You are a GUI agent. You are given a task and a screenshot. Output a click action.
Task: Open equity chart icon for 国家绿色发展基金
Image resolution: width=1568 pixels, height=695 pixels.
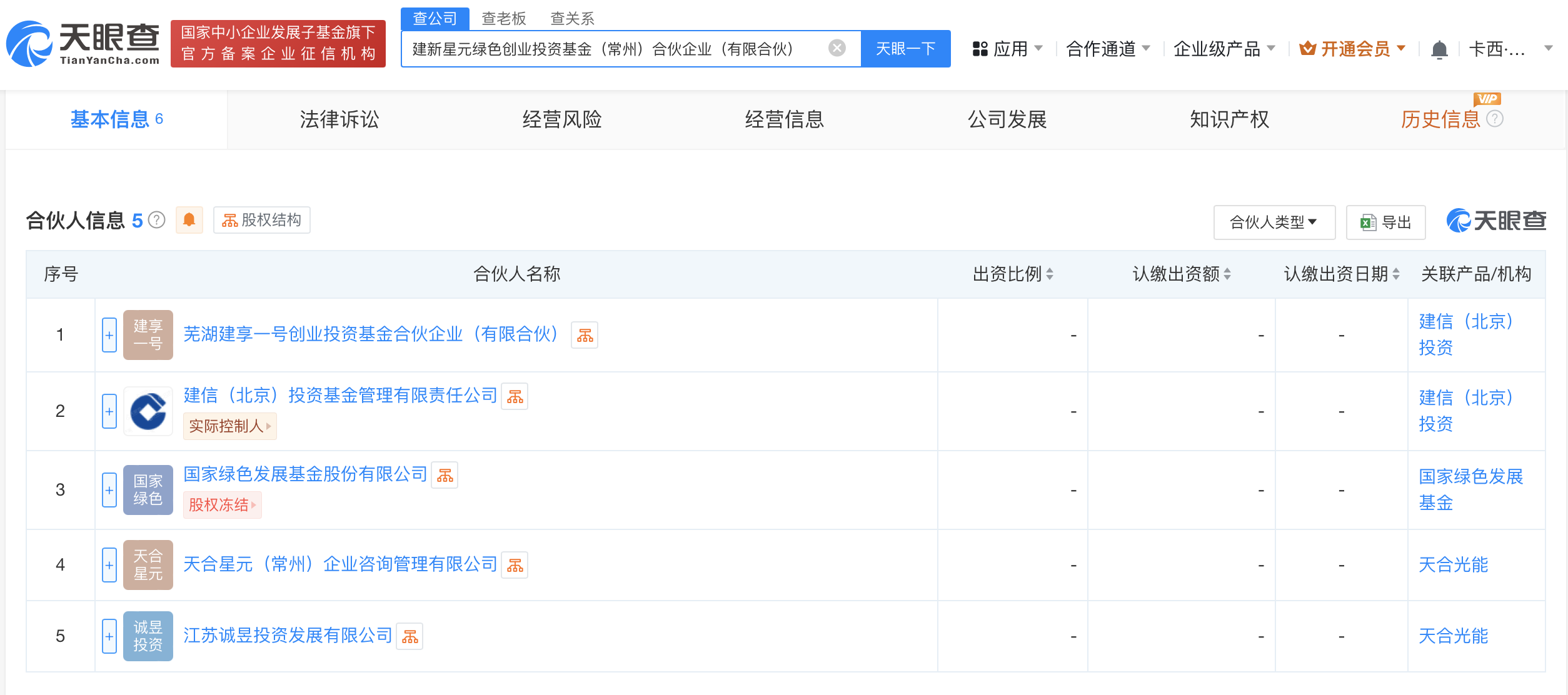click(x=445, y=476)
